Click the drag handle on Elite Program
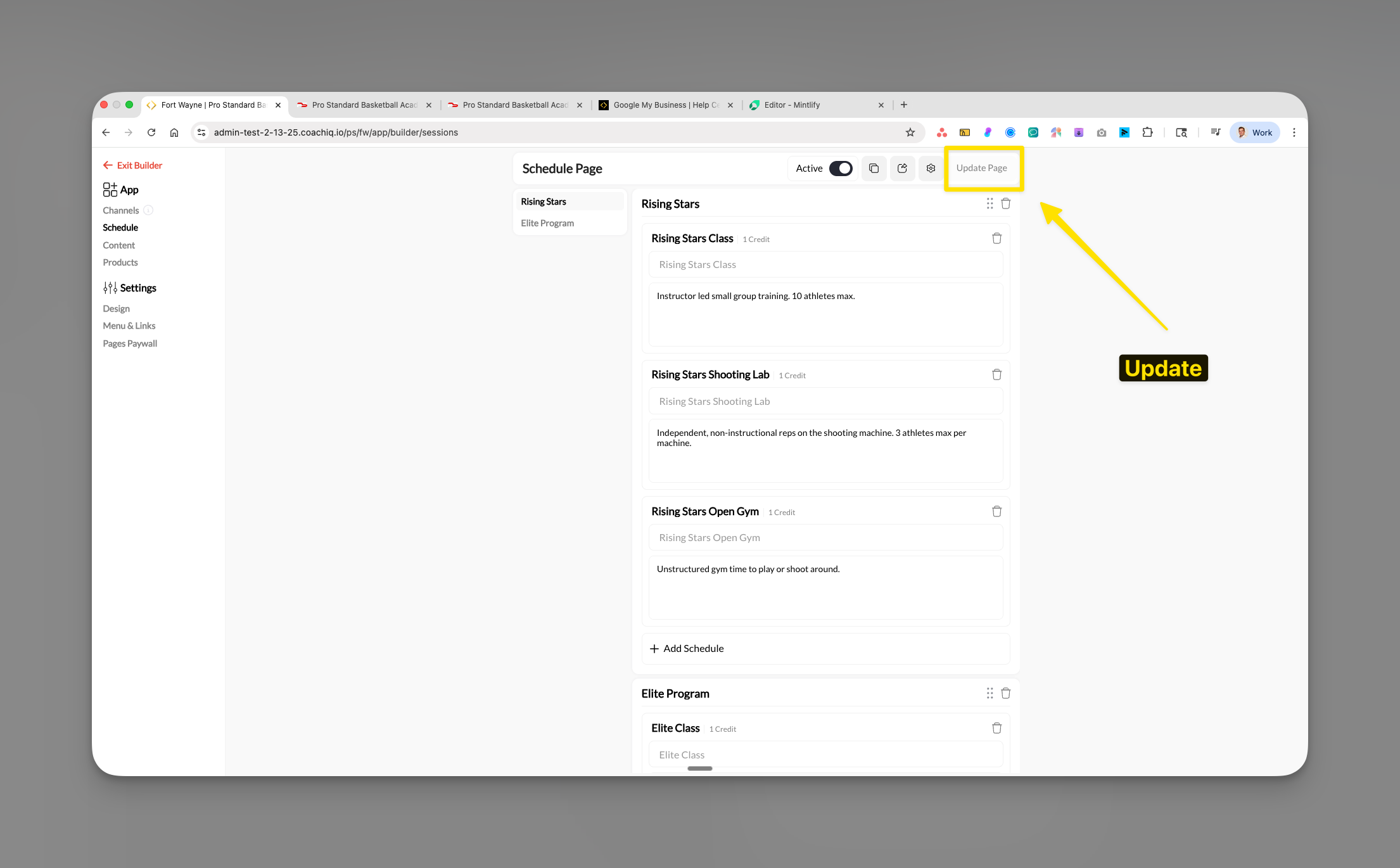Viewport: 1400px width, 868px height. tap(990, 693)
